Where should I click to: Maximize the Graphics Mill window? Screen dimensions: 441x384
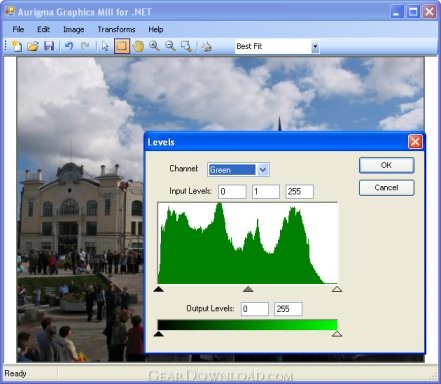[x=413, y=12]
